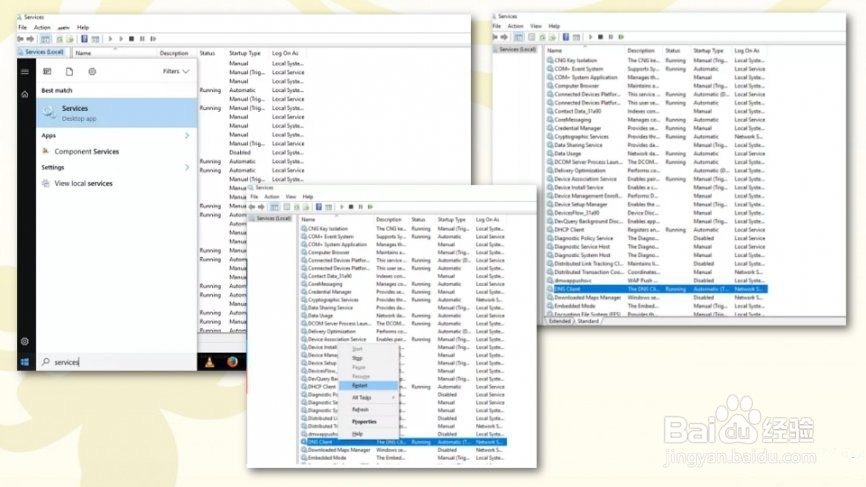
Task: Open VLC cone icon on taskbar
Action: tap(210, 362)
